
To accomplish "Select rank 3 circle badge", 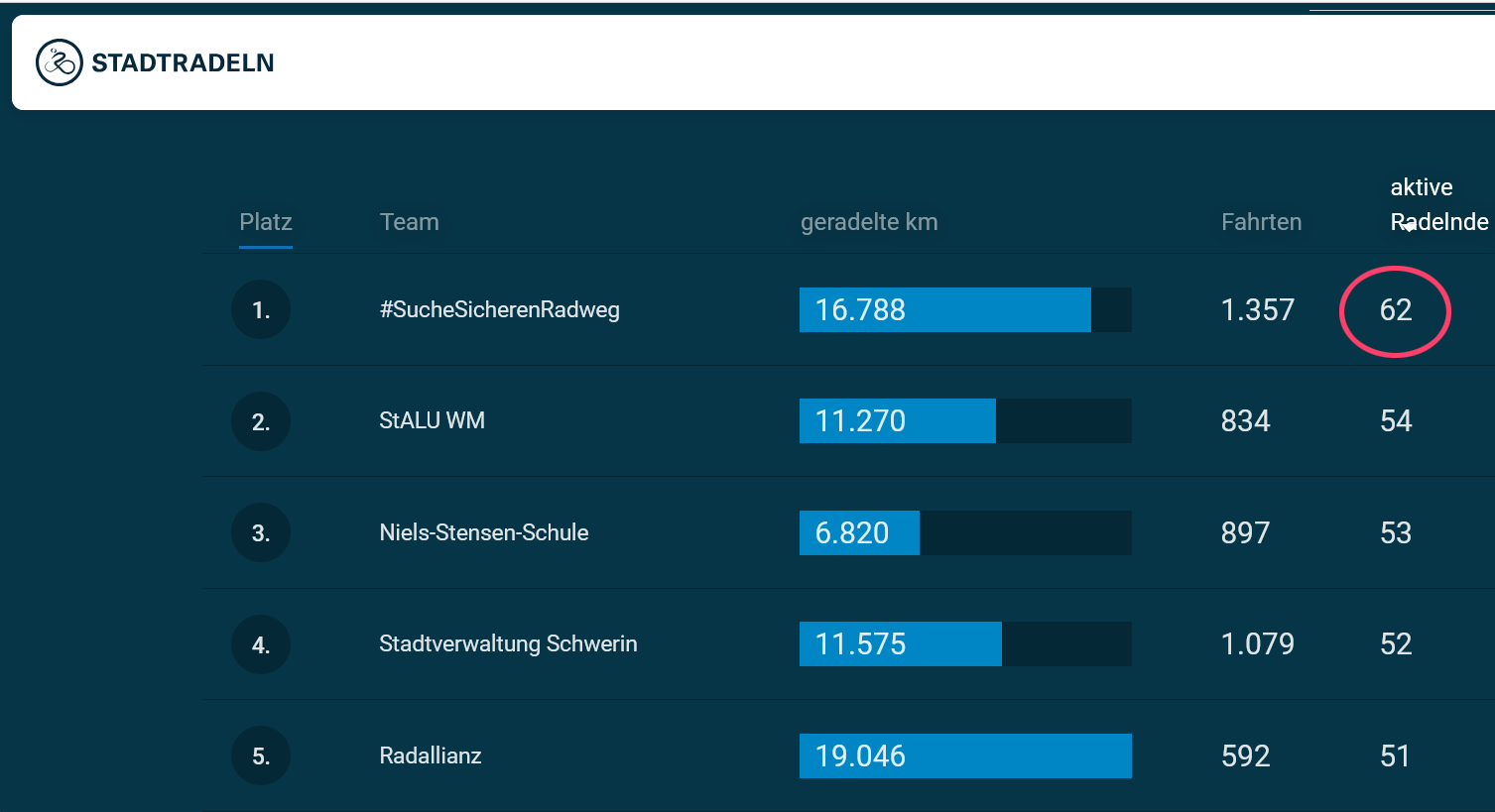I will (x=261, y=532).
